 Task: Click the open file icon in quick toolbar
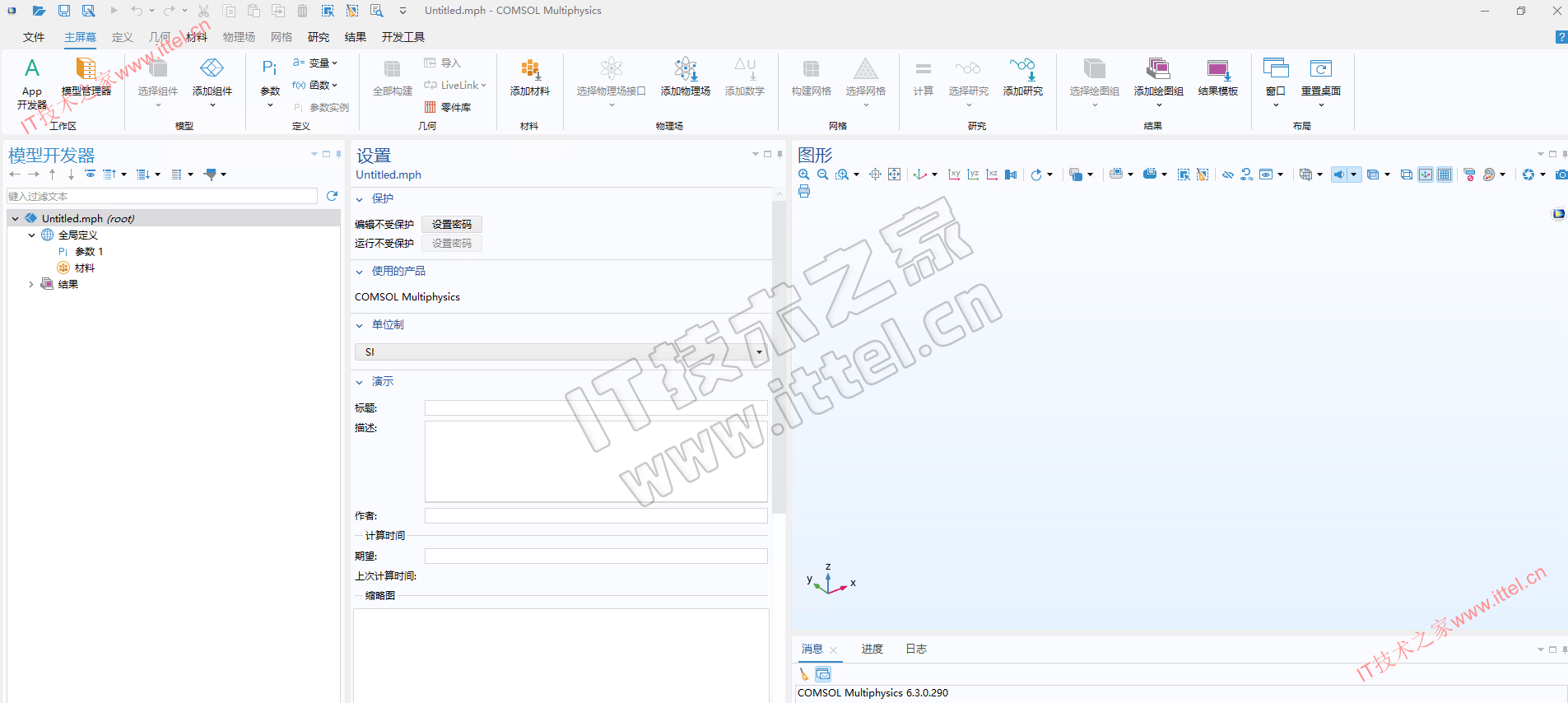click(39, 11)
